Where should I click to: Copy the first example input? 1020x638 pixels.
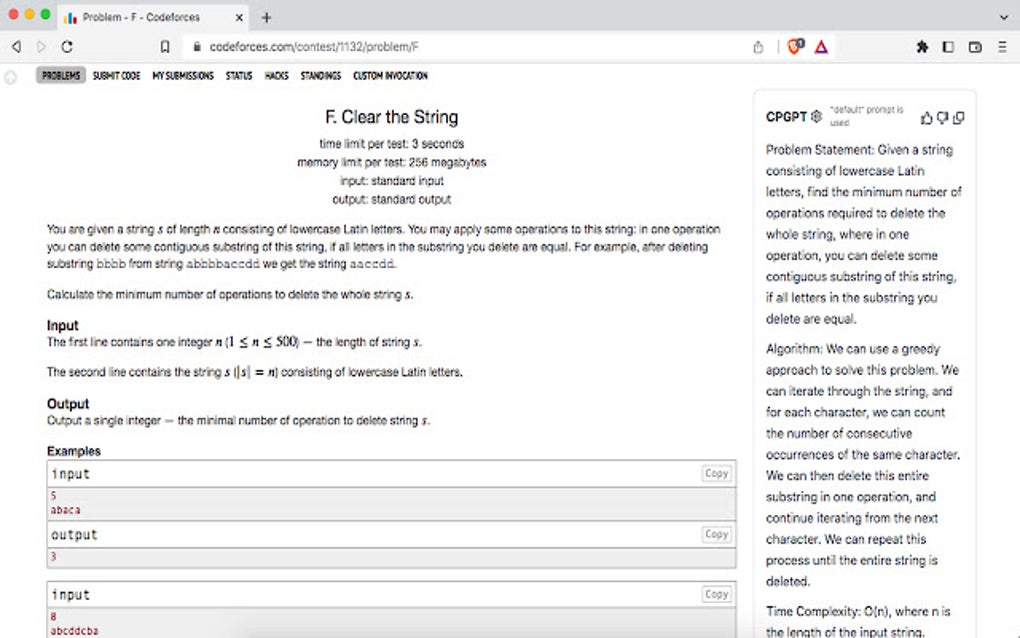pyautogui.click(x=716, y=473)
